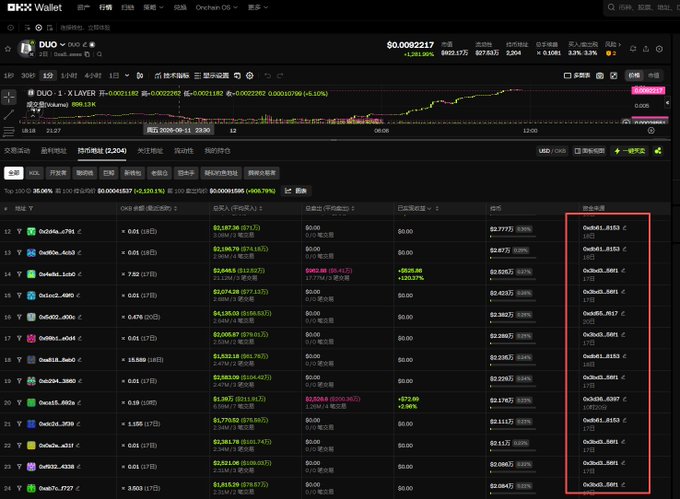The width and height of the screenshot is (680, 499).
Task: Jump chart to latest bar
Action: [651, 130]
